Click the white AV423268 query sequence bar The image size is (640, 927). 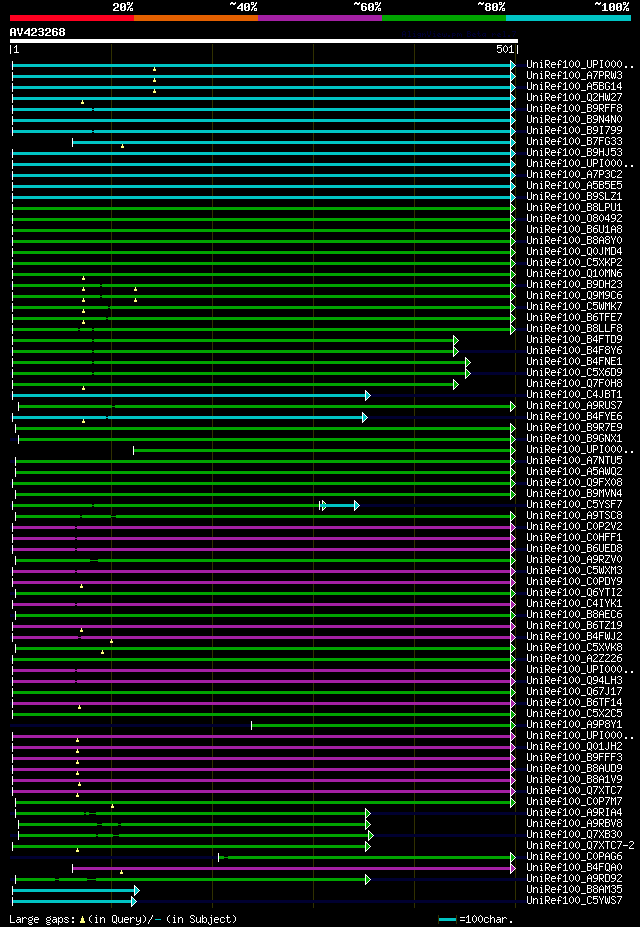pos(264,41)
